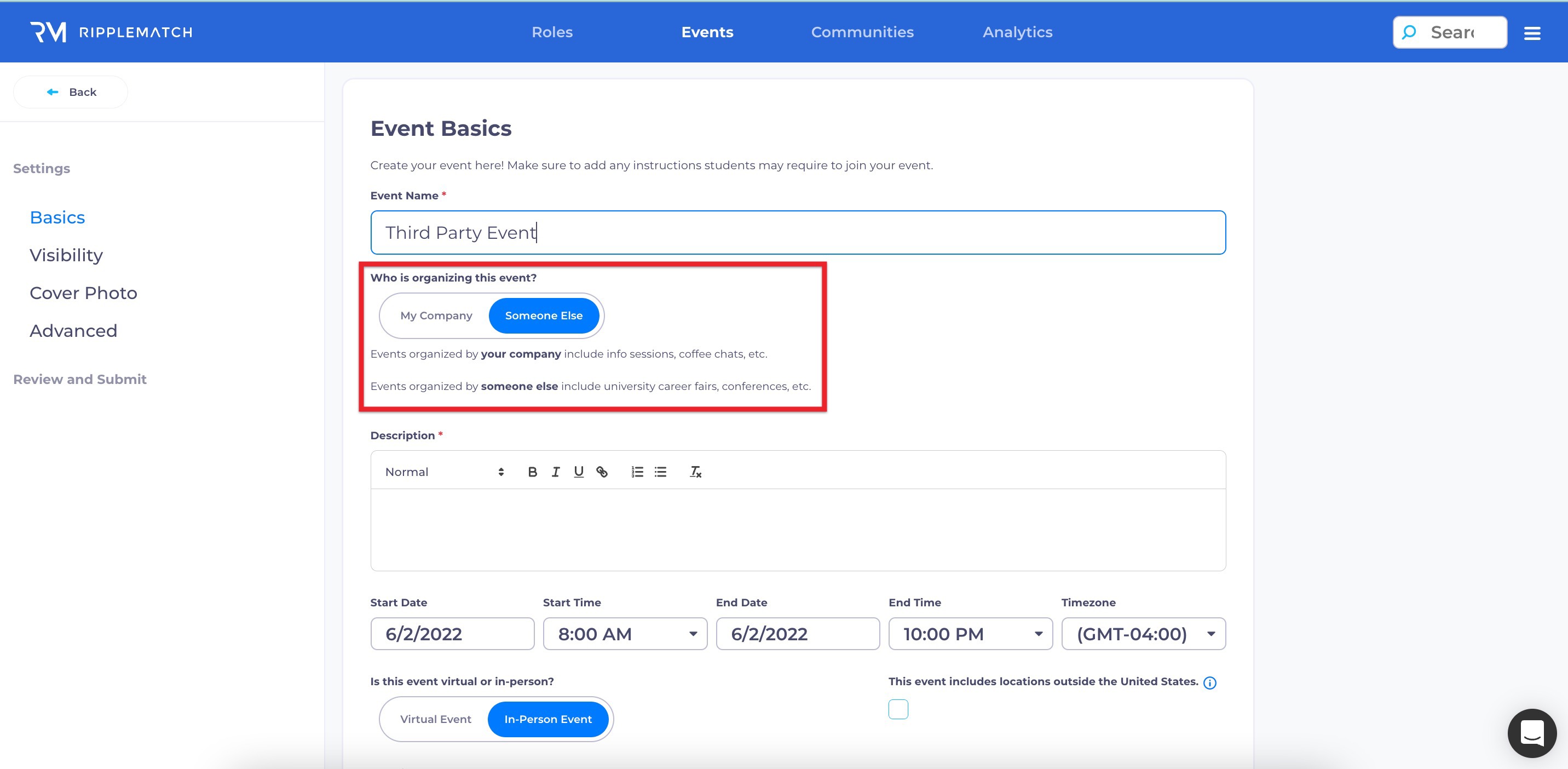Image resolution: width=1568 pixels, height=769 pixels.
Task: Click the info icon beside locations text
Action: click(1209, 682)
